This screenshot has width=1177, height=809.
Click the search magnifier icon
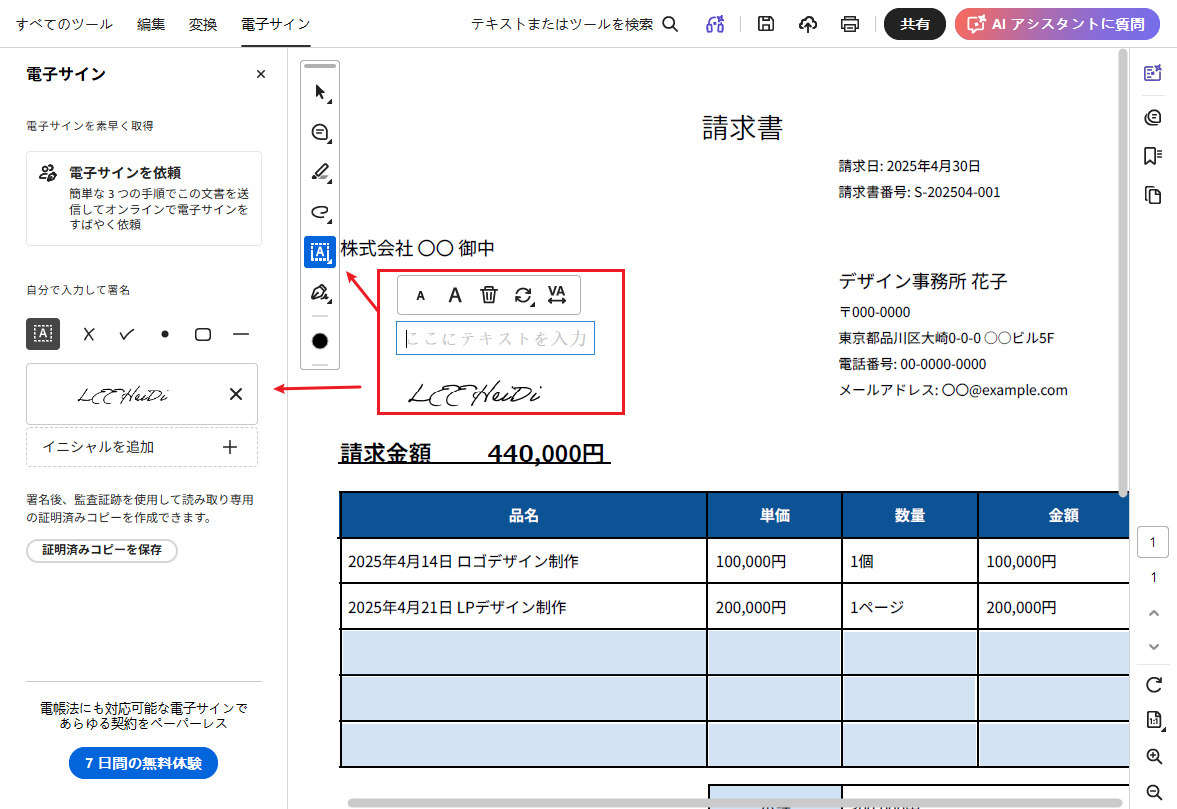point(670,24)
